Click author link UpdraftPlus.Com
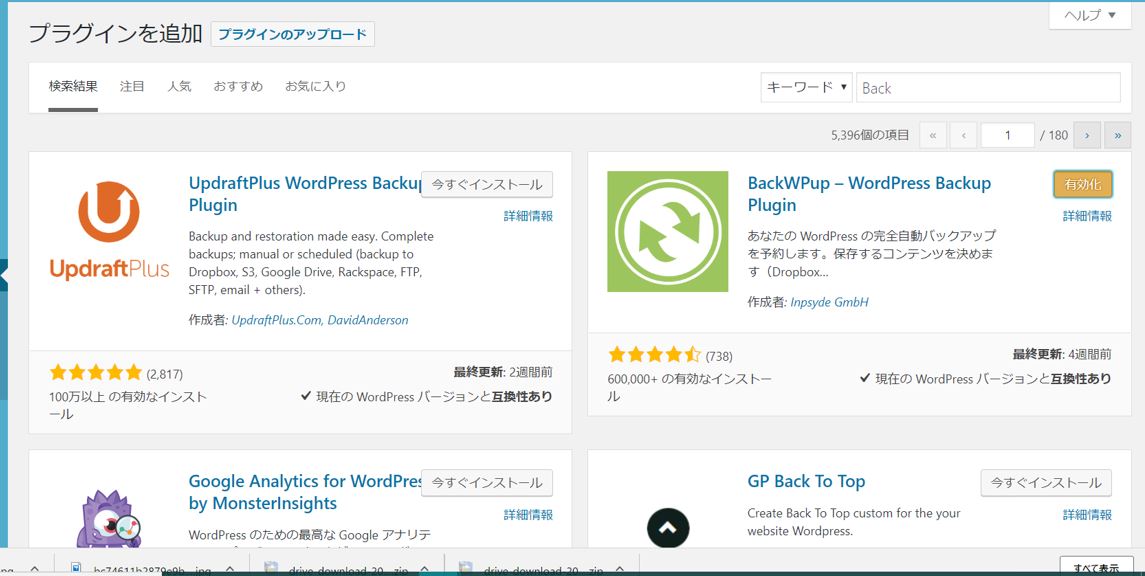The width and height of the screenshot is (1145, 576). click(276, 320)
